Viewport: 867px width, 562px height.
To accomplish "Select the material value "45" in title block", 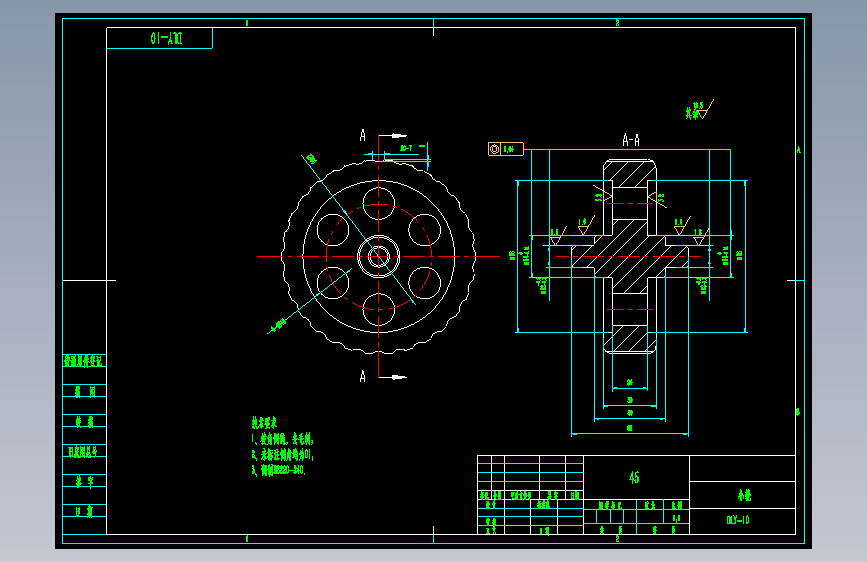I will tap(634, 477).
